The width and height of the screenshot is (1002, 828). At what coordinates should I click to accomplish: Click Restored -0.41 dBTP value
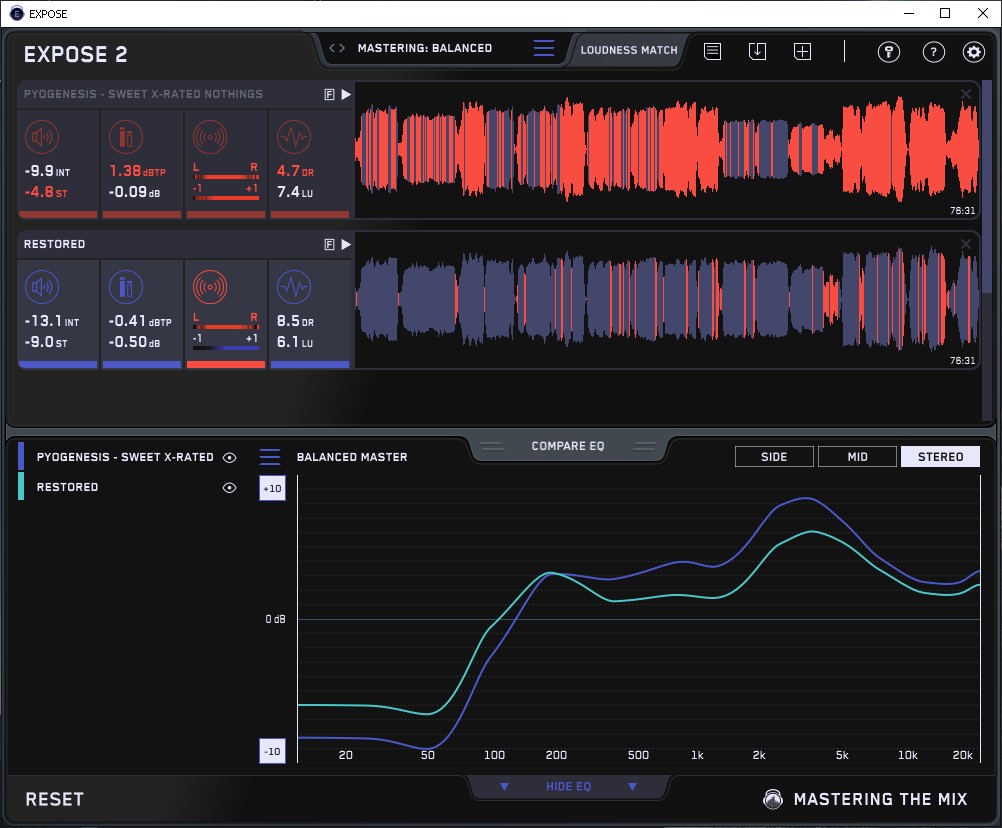(140, 321)
